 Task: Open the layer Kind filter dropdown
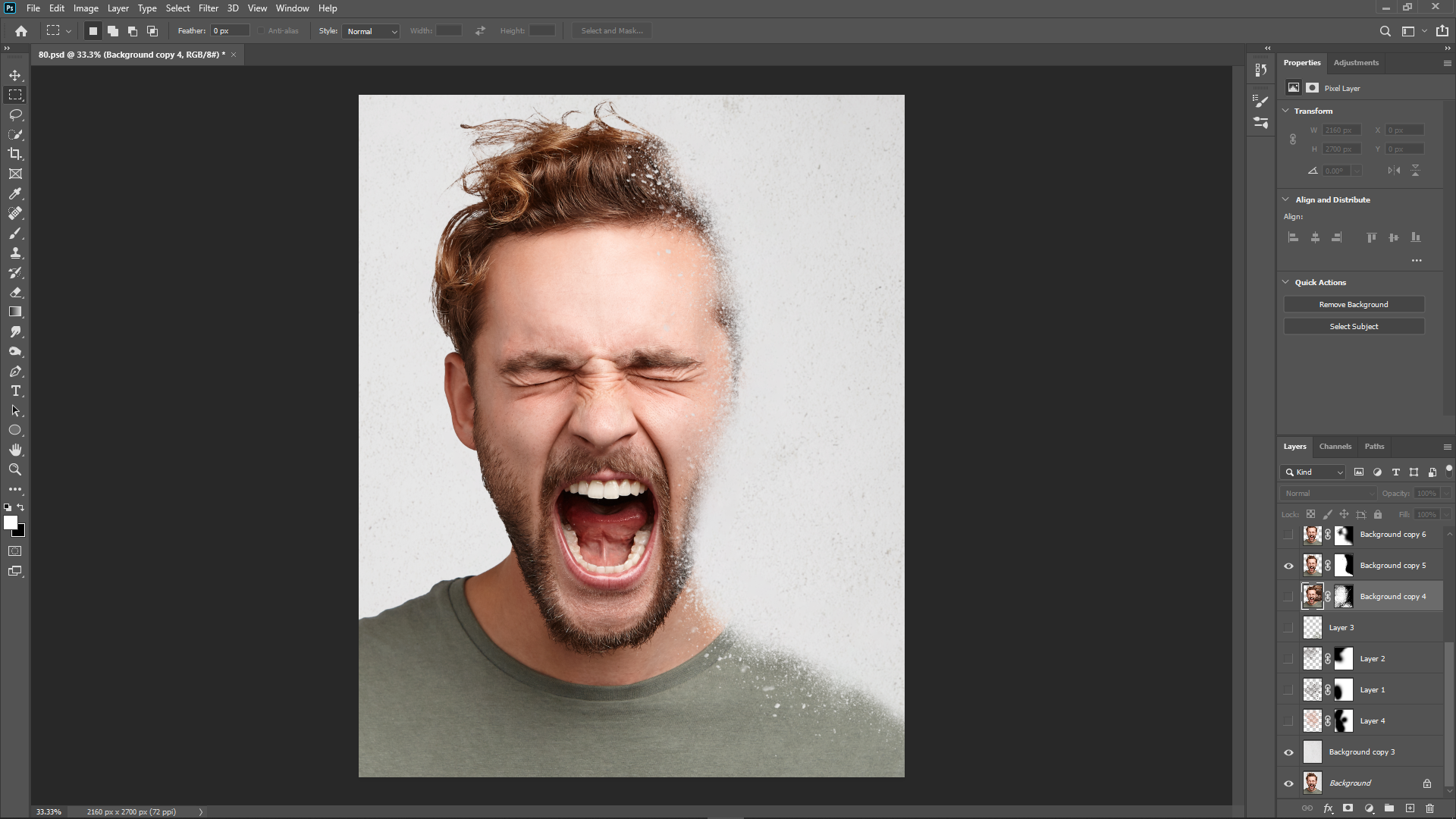point(1313,472)
